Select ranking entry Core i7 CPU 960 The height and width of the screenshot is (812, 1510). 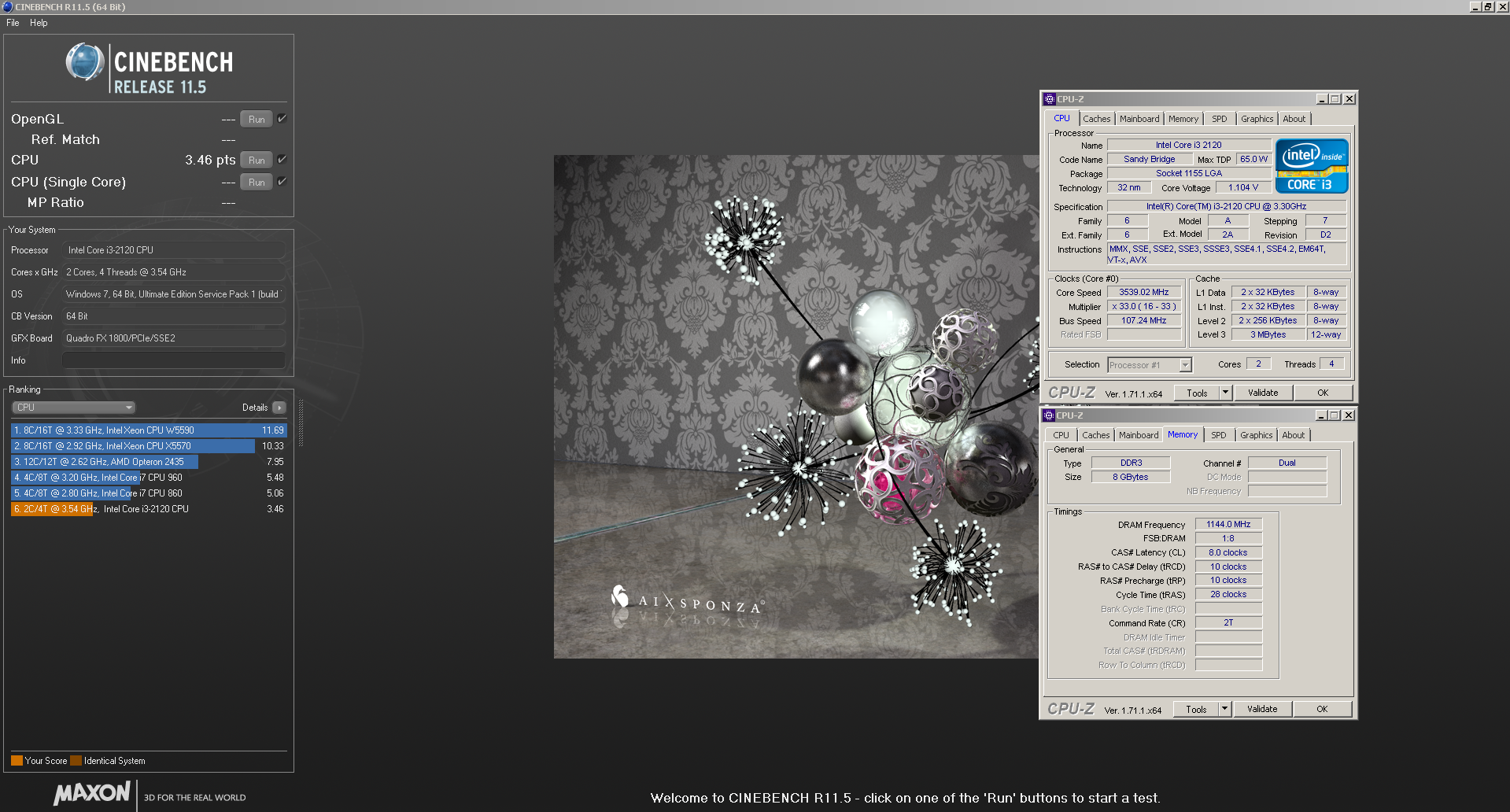tap(149, 478)
